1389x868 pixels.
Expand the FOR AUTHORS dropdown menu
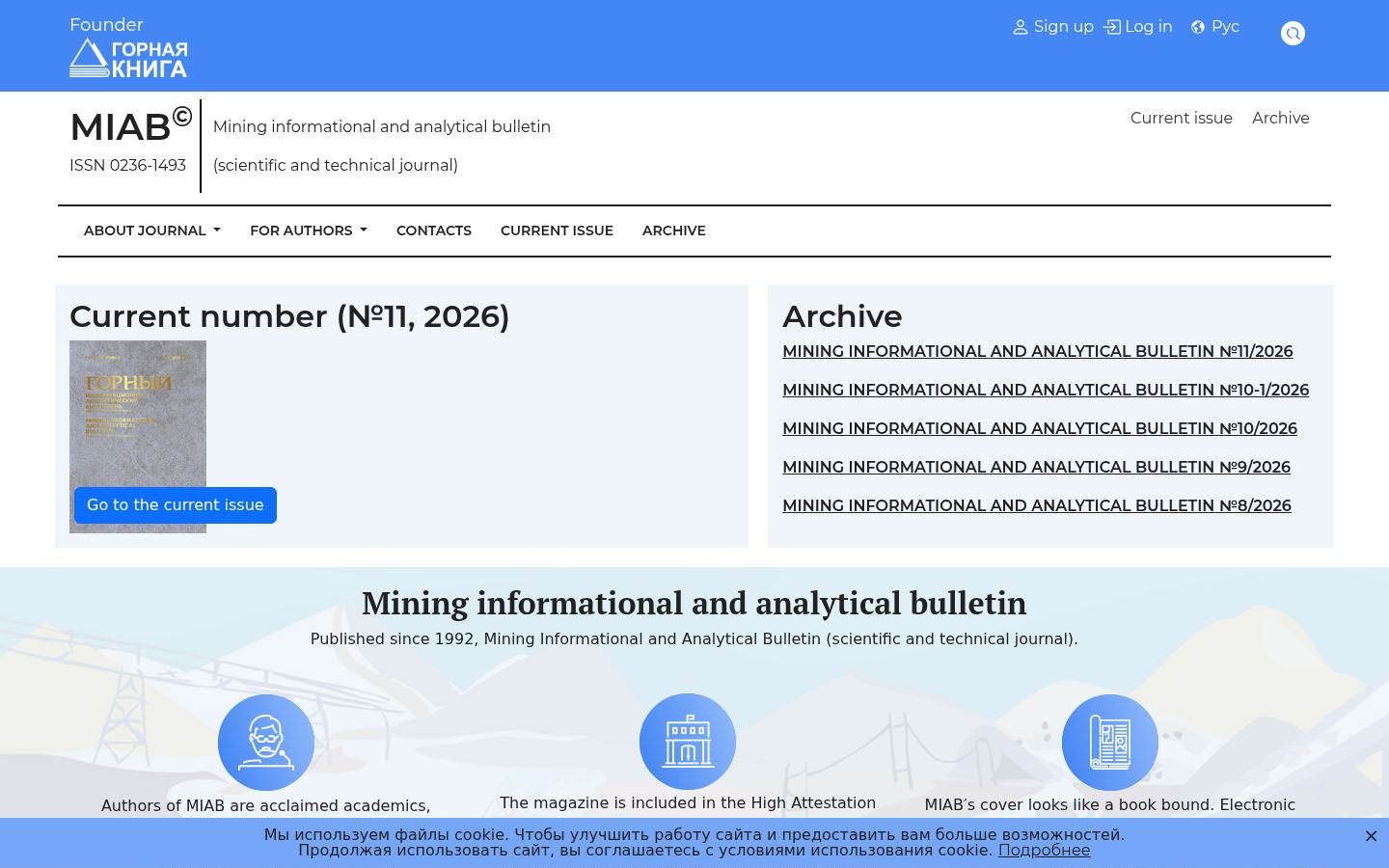pos(309,231)
